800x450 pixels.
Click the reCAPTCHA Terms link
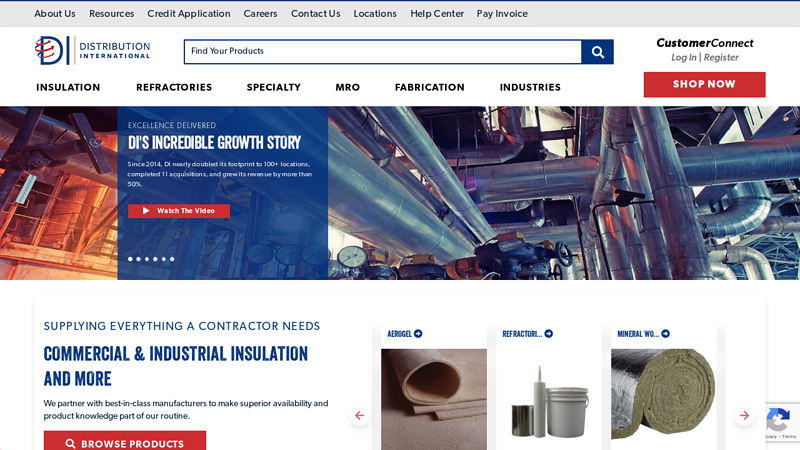(x=789, y=437)
